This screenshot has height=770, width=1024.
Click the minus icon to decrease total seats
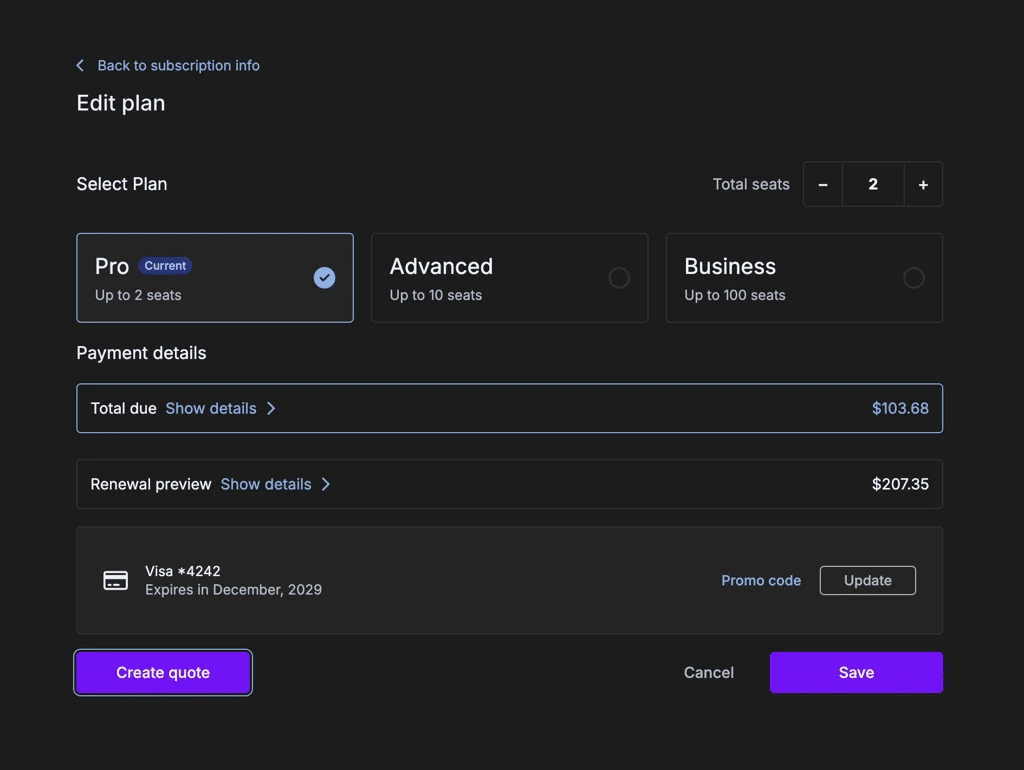pos(823,184)
